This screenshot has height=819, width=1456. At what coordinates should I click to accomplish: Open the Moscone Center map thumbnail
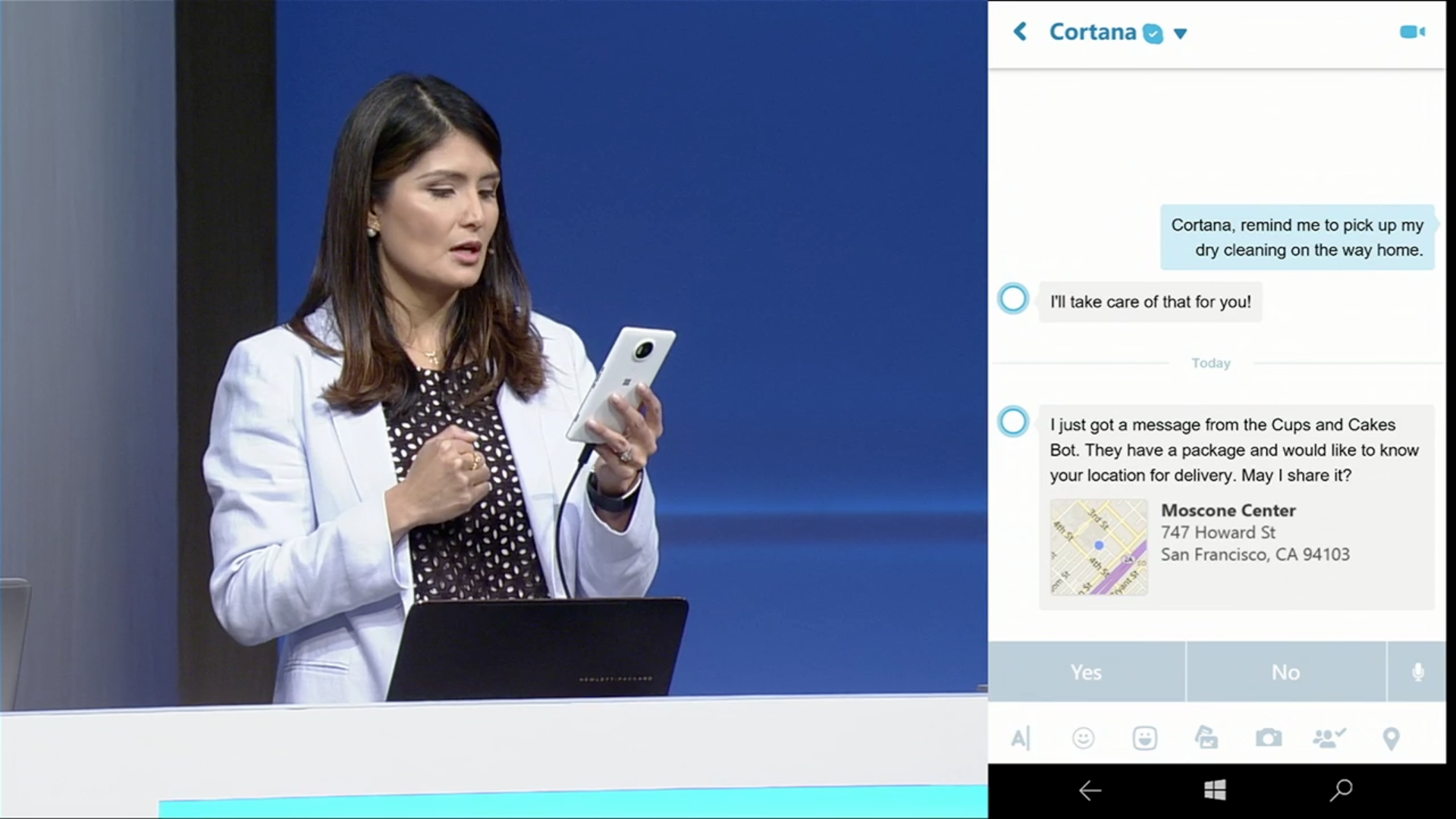click(1098, 546)
